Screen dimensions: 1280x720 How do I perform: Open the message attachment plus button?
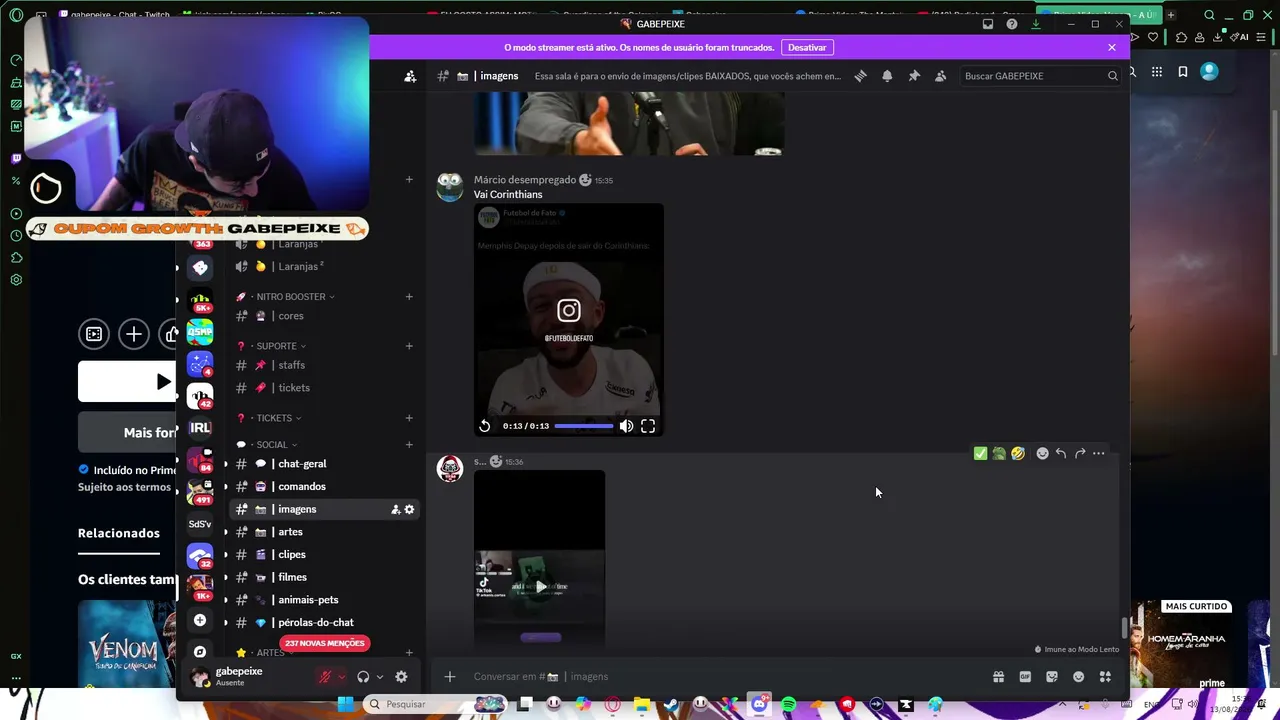click(x=450, y=677)
